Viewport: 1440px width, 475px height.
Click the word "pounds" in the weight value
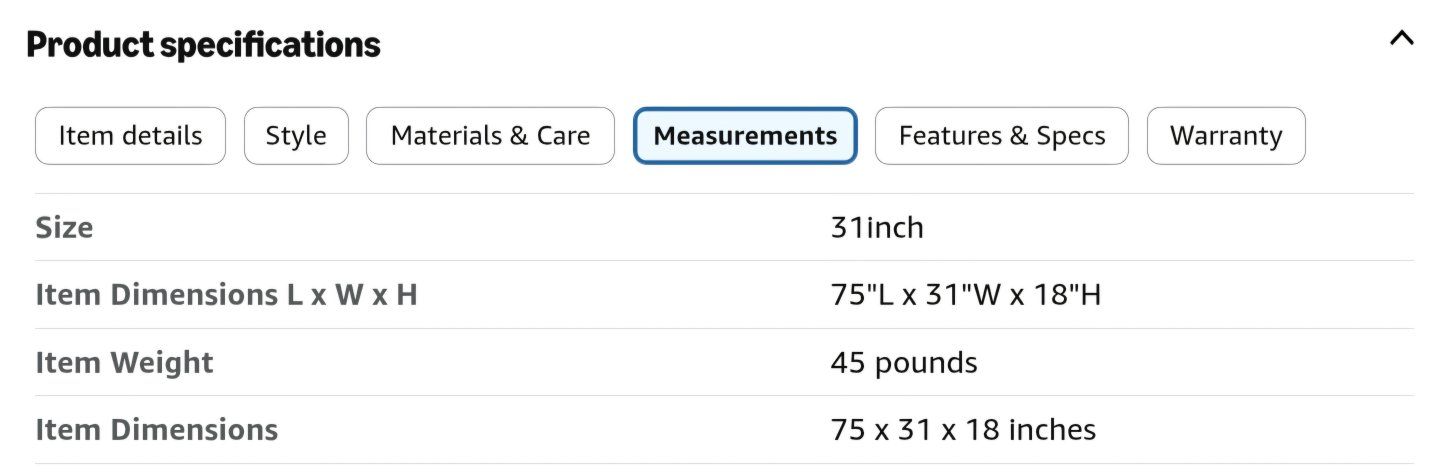(x=926, y=363)
